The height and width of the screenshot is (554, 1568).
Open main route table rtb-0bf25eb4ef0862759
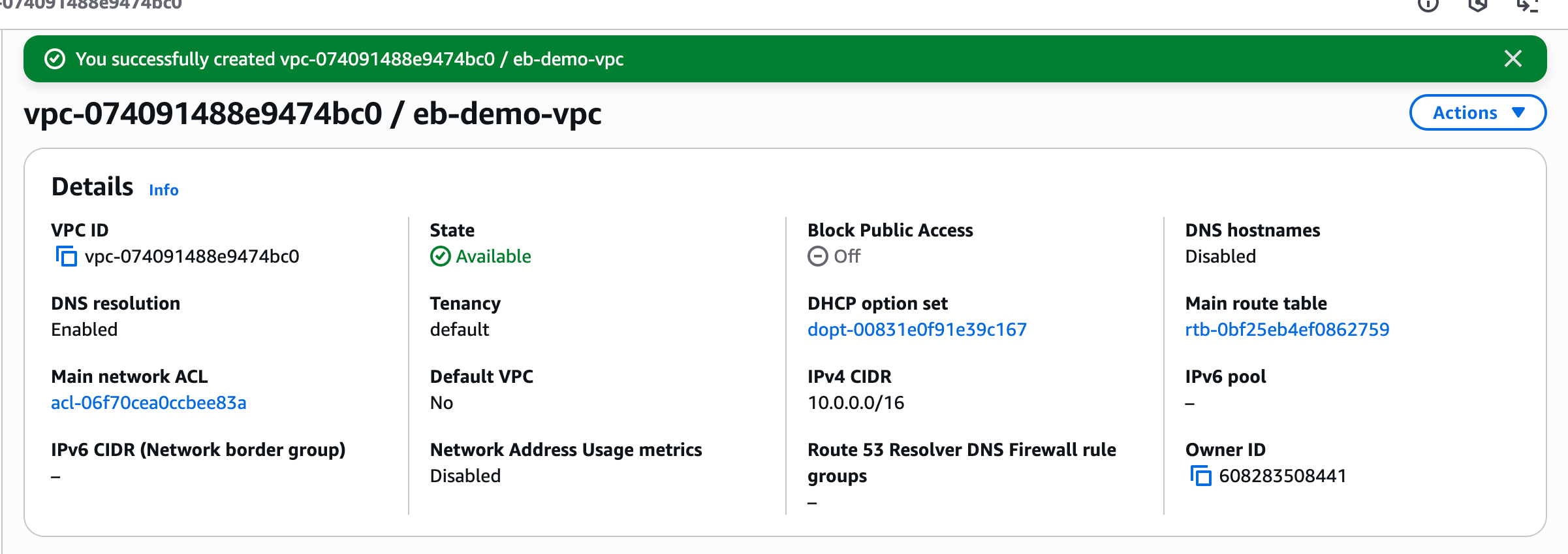coord(1287,329)
